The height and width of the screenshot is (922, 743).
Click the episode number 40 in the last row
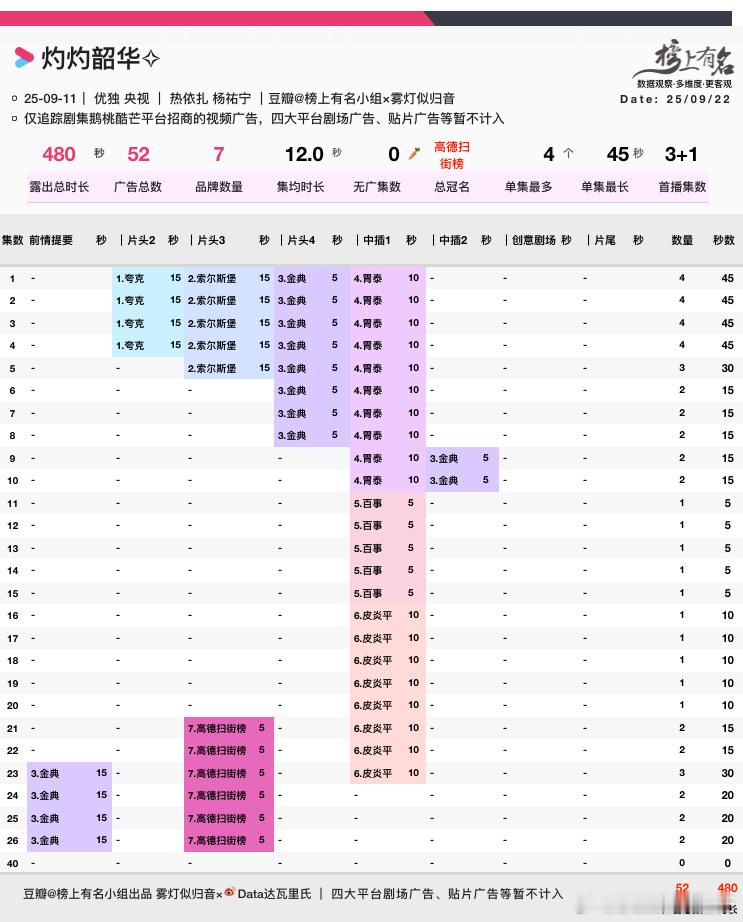coord(13,863)
